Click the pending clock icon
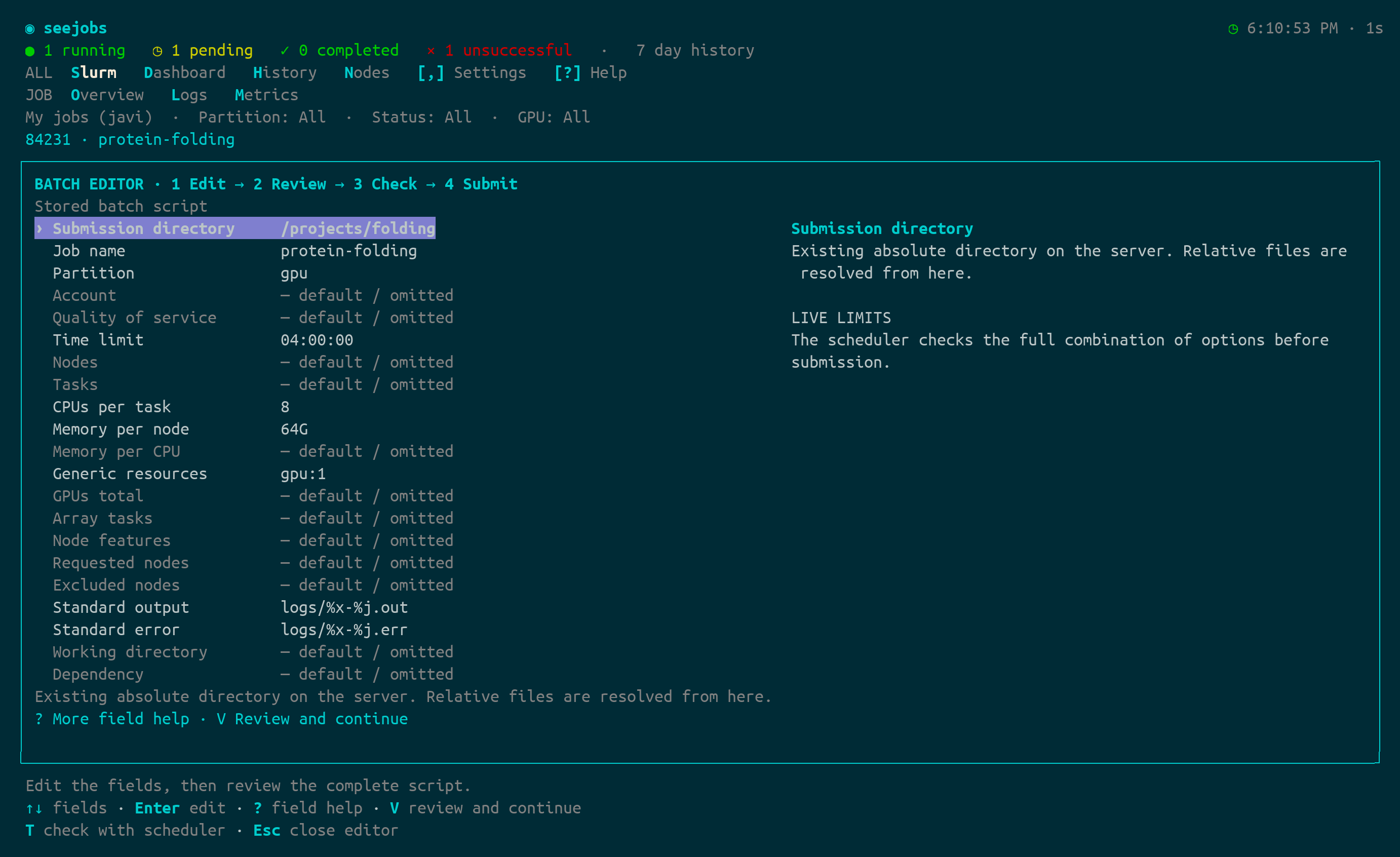This screenshot has height=857, width=1400. click(x=158, y=51)
